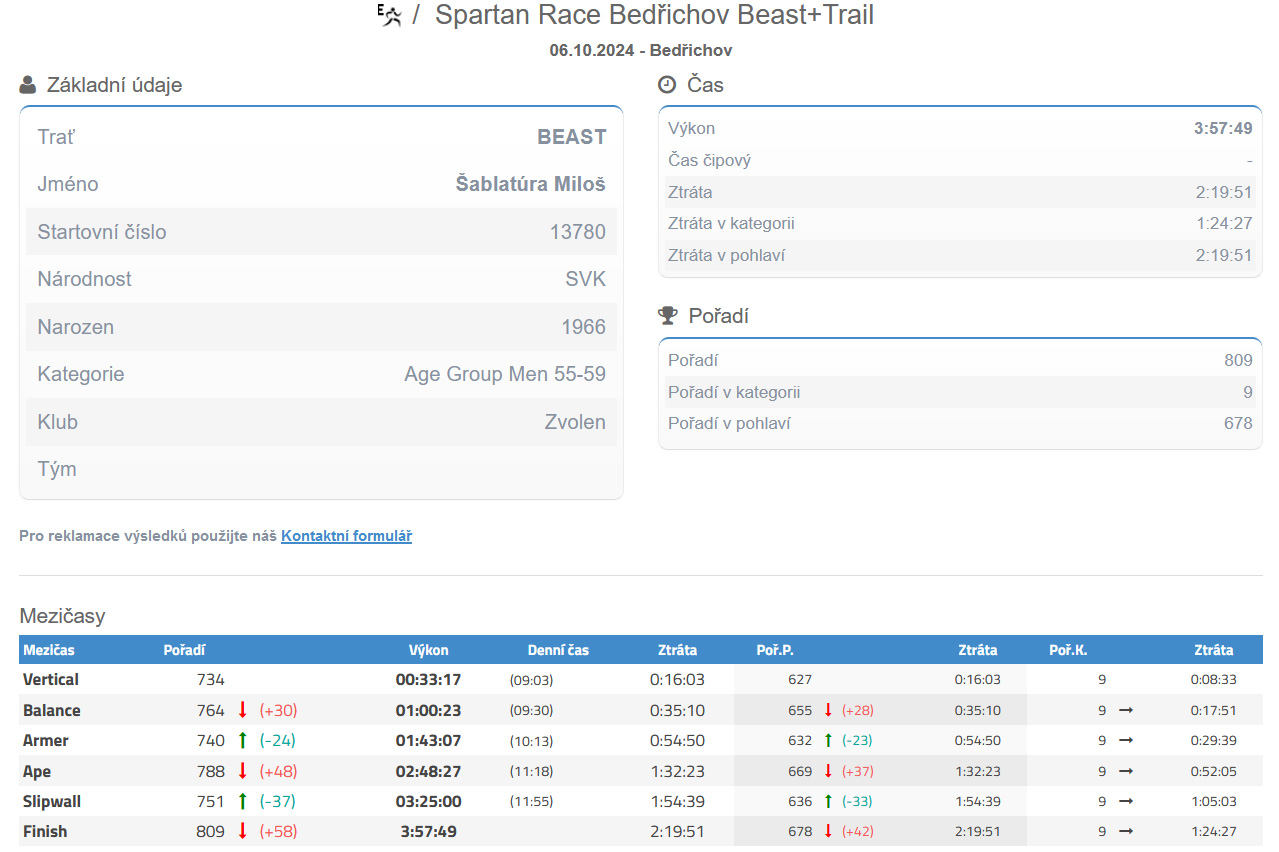
Task: Click the Ztráta v kategorii value 1:24:27 in Čas panel
Action: (x=1224, y=223)
